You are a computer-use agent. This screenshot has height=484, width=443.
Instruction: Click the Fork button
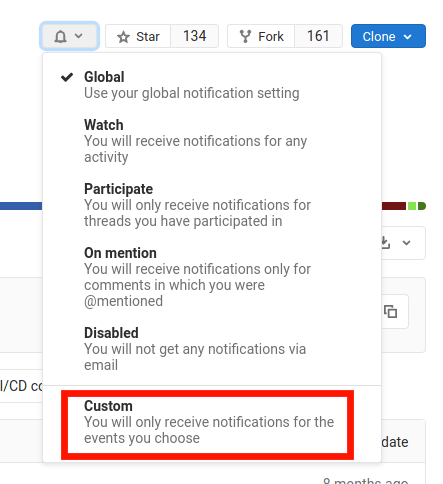point(261,36)
